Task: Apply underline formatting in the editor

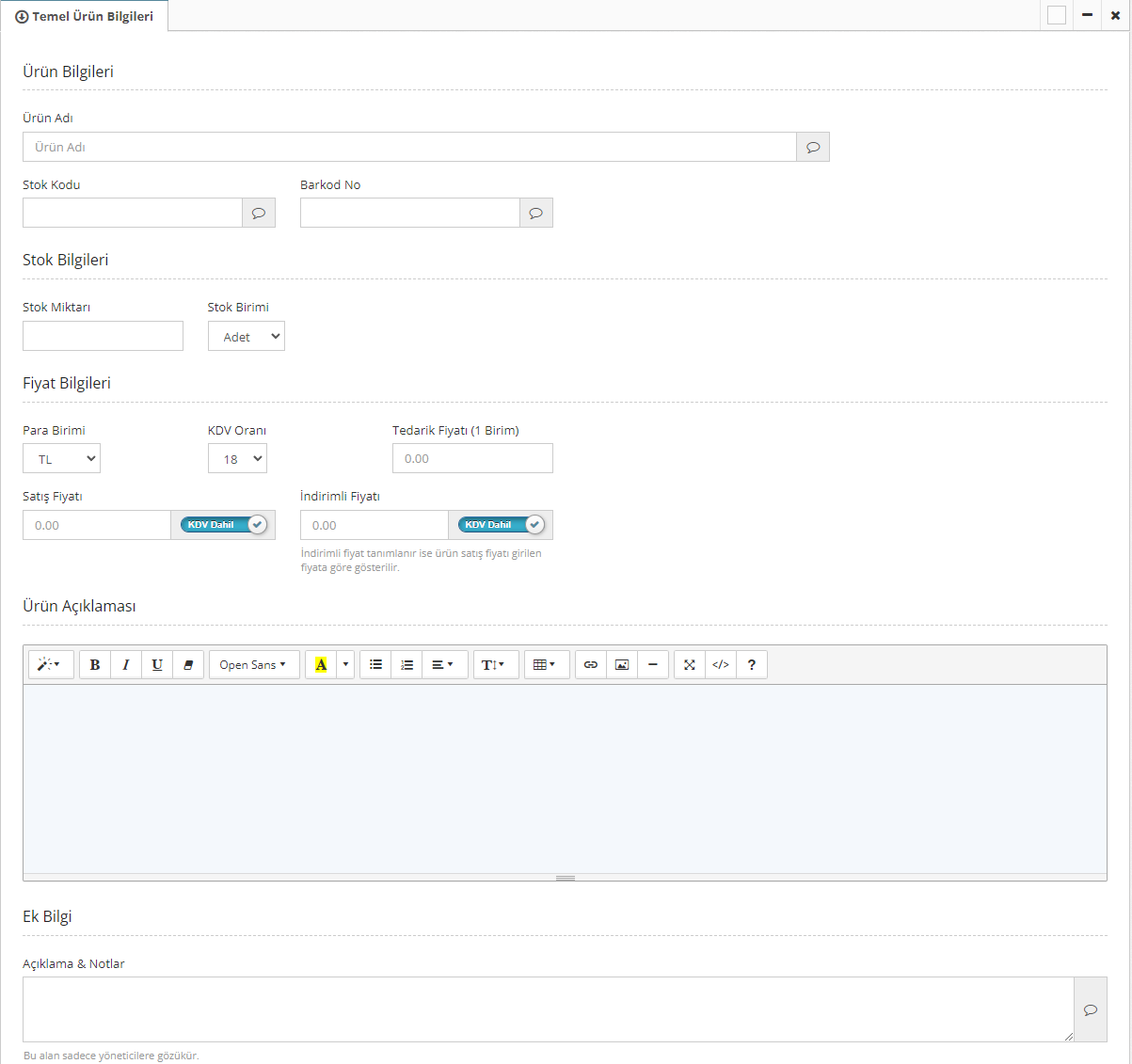Action: pyautogui.click(x=157, y=665)
